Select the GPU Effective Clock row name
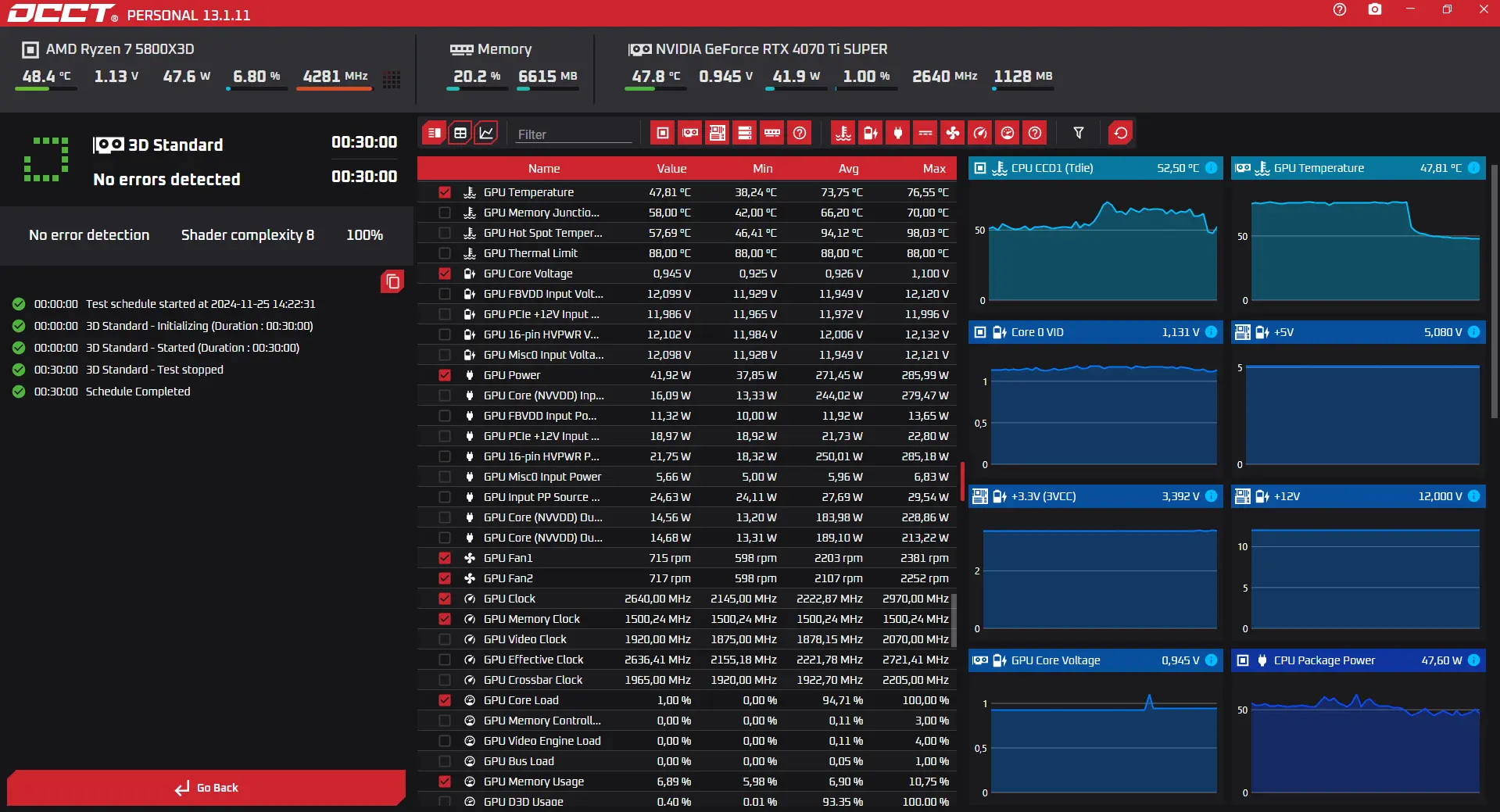This screenshot has height=812, width=1500. pyautogui.click(x=534, y=660)
